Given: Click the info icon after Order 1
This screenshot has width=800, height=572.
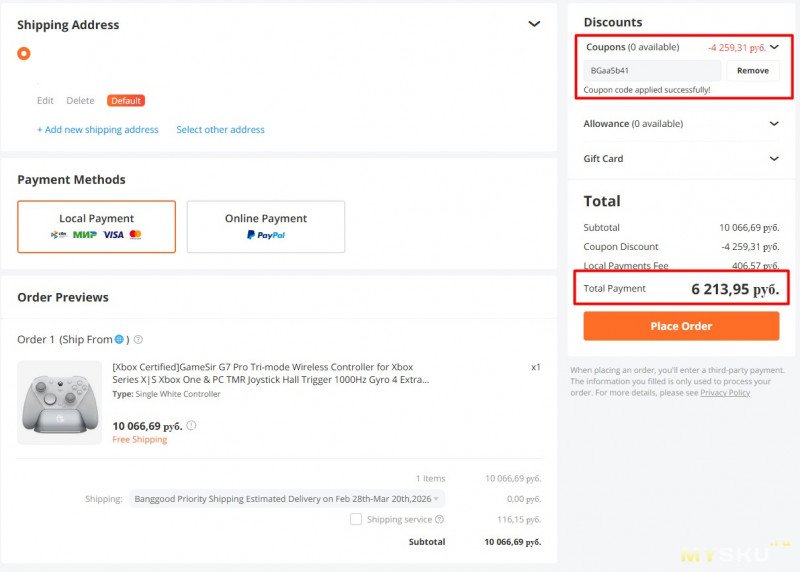Looking at the screenshot, I should click(x=138, y=340).
